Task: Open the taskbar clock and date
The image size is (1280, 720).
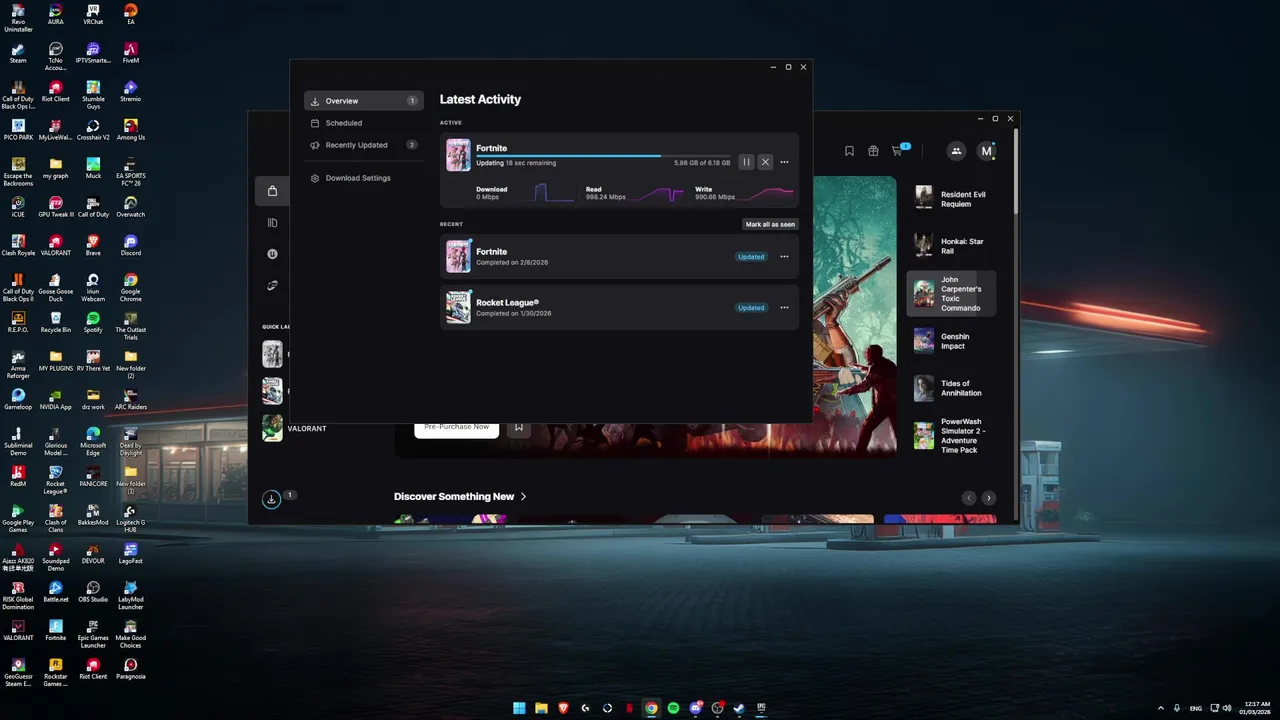Action: coord(1255,708)
